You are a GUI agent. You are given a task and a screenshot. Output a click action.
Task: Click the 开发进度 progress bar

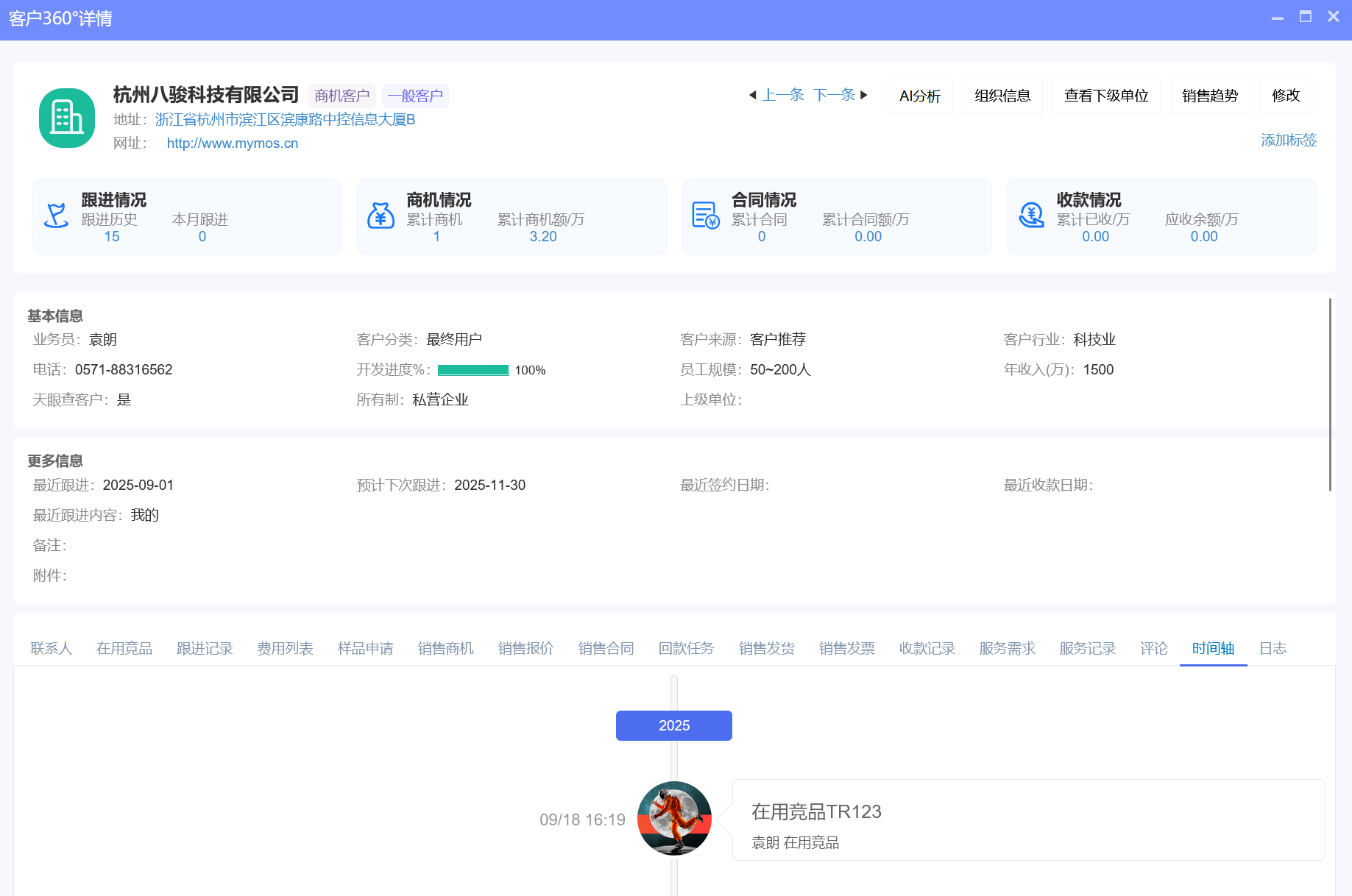coord(473,370)
